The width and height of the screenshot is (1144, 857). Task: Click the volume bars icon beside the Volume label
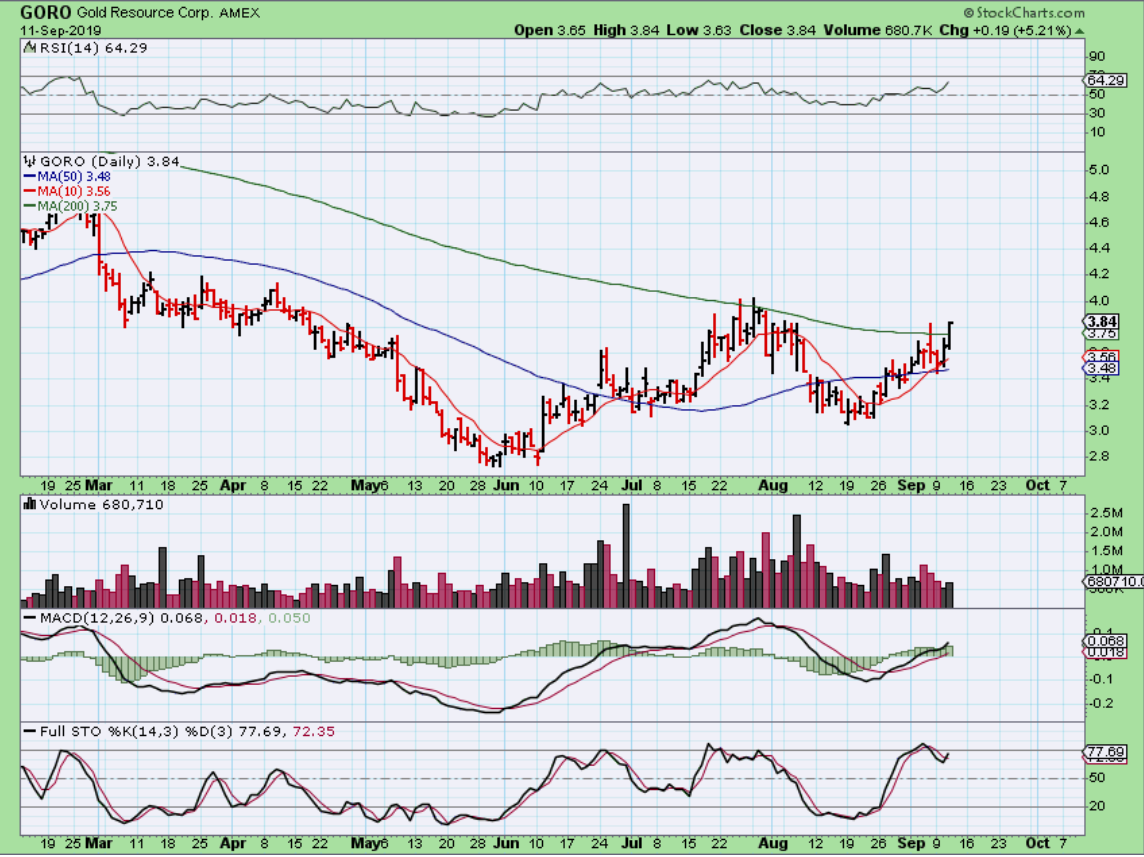(30, 504)
